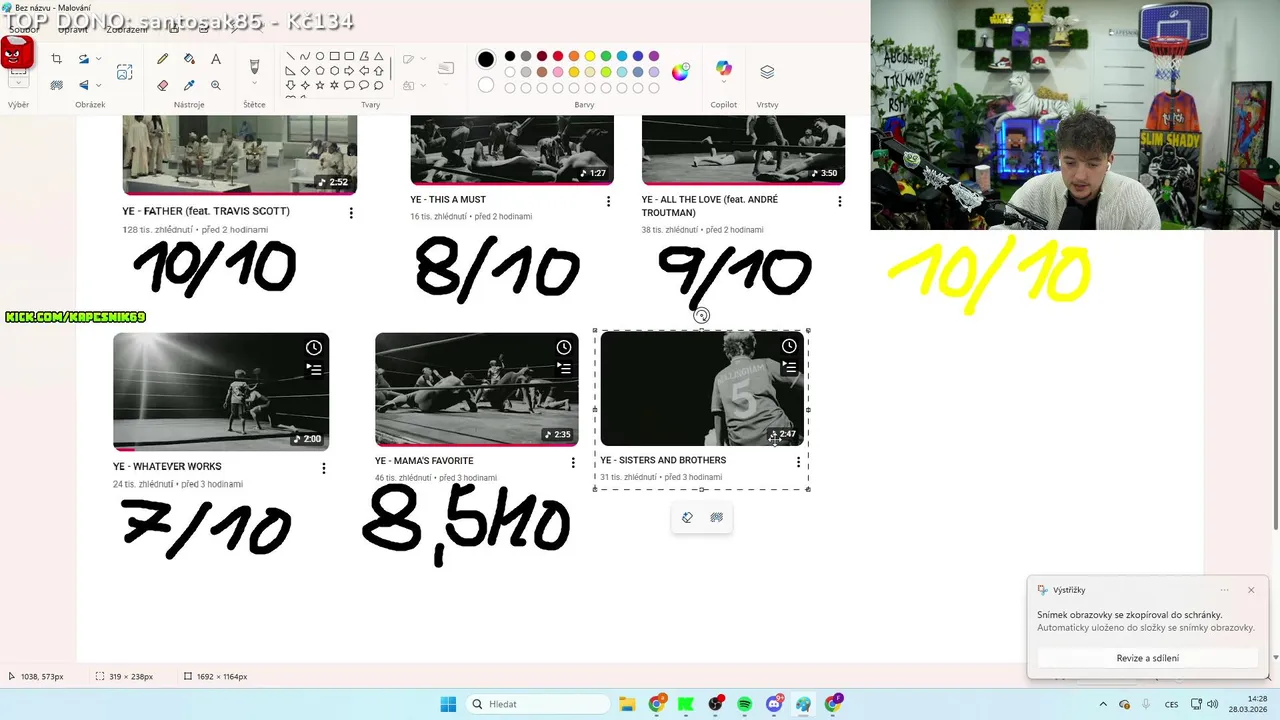Viewport: 1280px width, 720px height.
Task: Click the Resize and skew icon
Action: 84,59
